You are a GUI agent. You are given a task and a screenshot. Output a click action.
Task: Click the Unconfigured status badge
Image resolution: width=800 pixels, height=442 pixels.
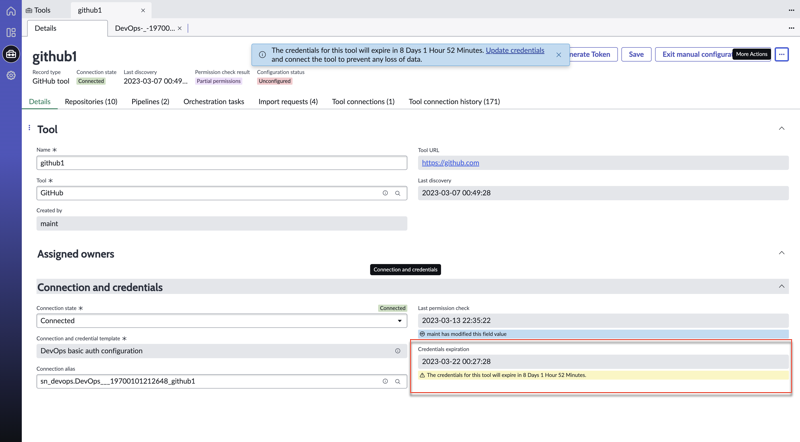click(x=274, y=81)
